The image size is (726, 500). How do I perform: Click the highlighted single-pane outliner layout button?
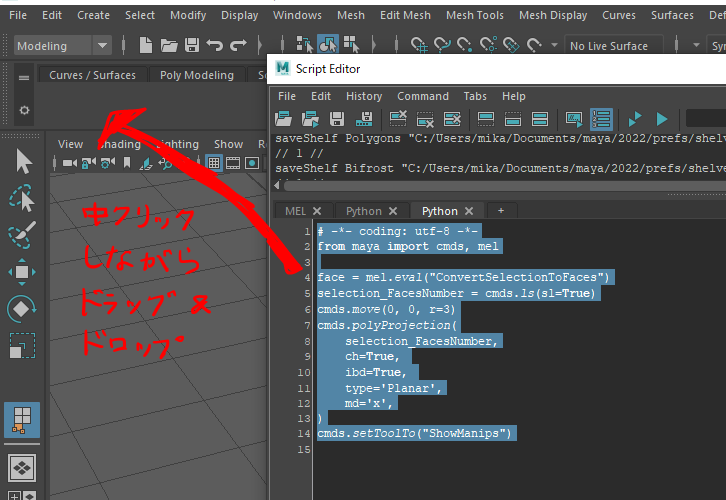tap(22, 420)
